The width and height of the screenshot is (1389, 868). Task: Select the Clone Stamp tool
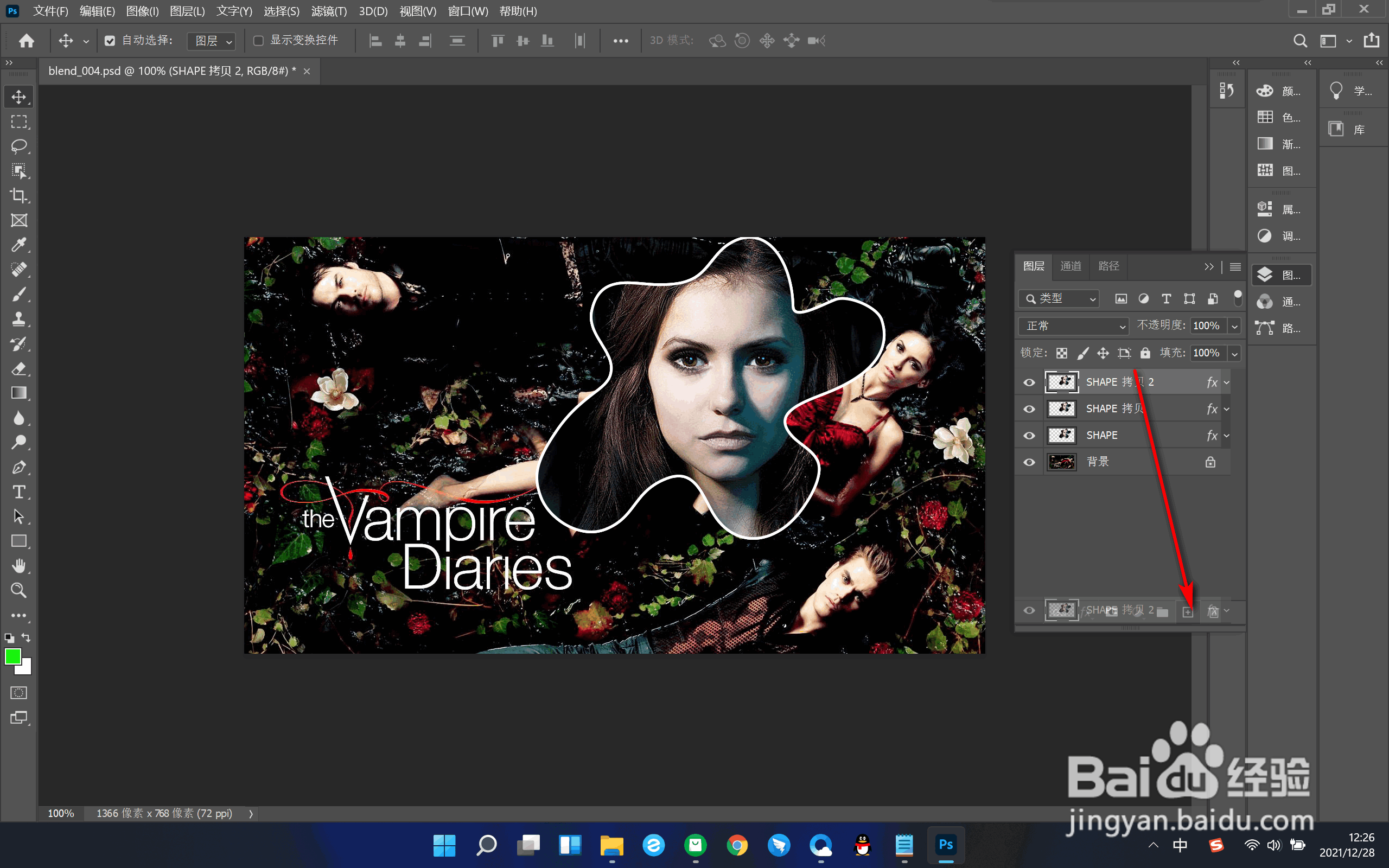pos(19,319)
